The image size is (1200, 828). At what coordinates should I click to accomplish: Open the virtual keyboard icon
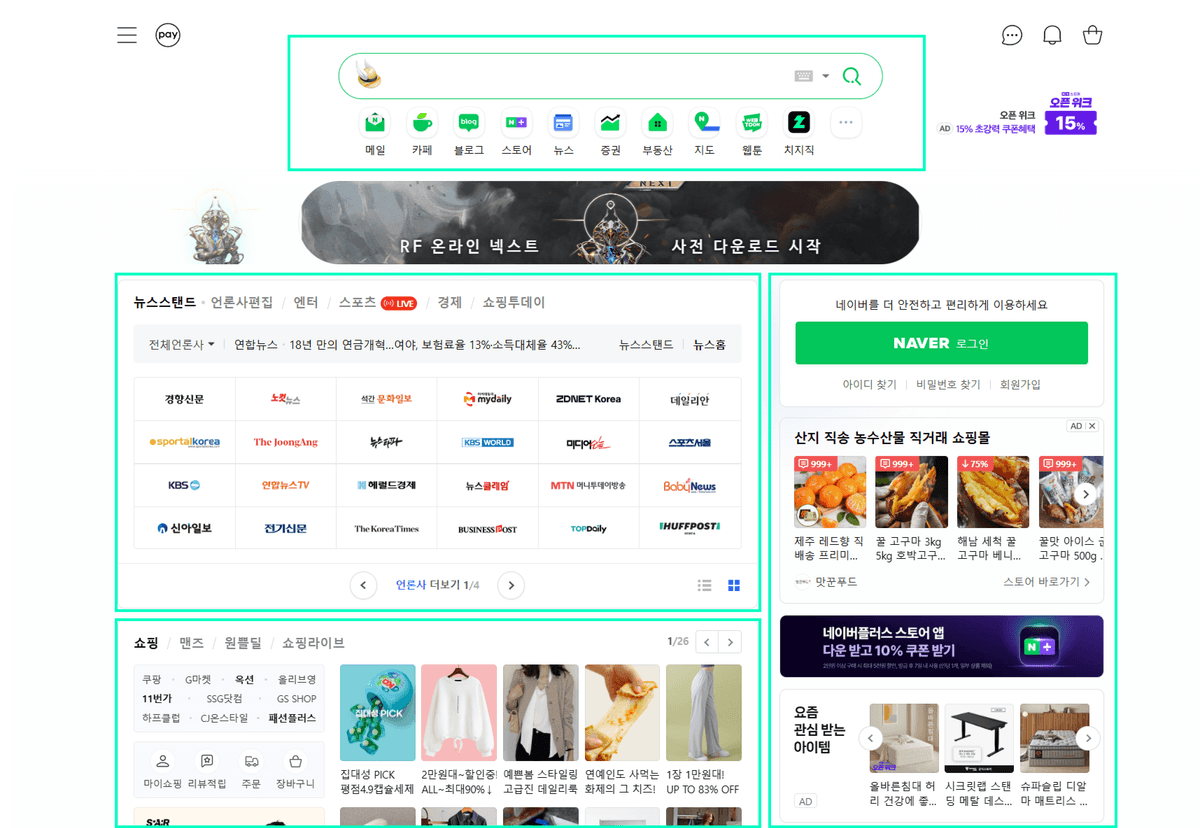click(x=804, y=76)
